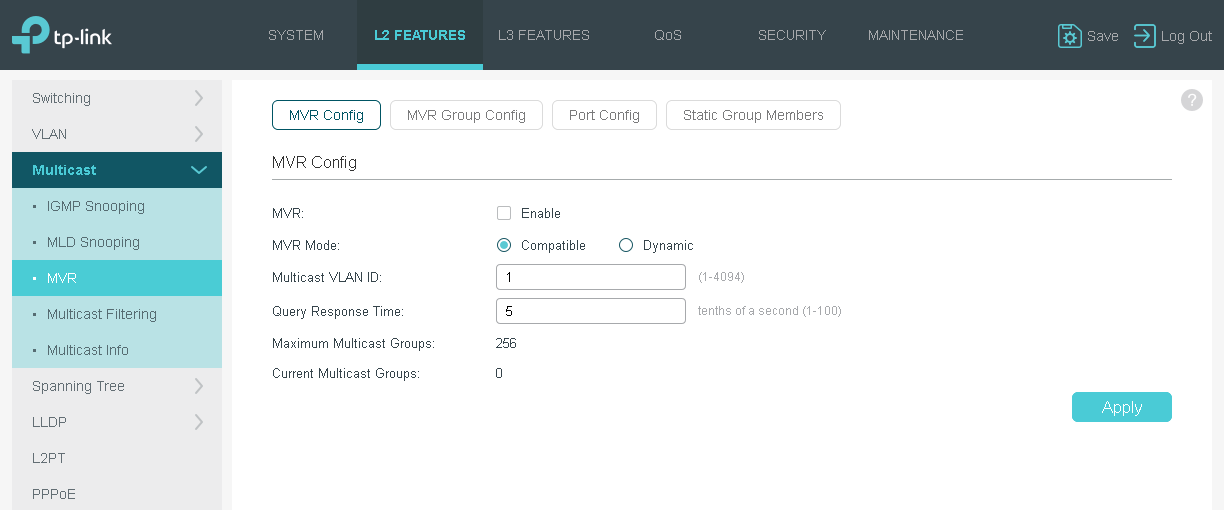This screenshot has height=510, width=1224.
Task: Open IGMP Snooping in sidebar
Action: click(x=96, y=206)
